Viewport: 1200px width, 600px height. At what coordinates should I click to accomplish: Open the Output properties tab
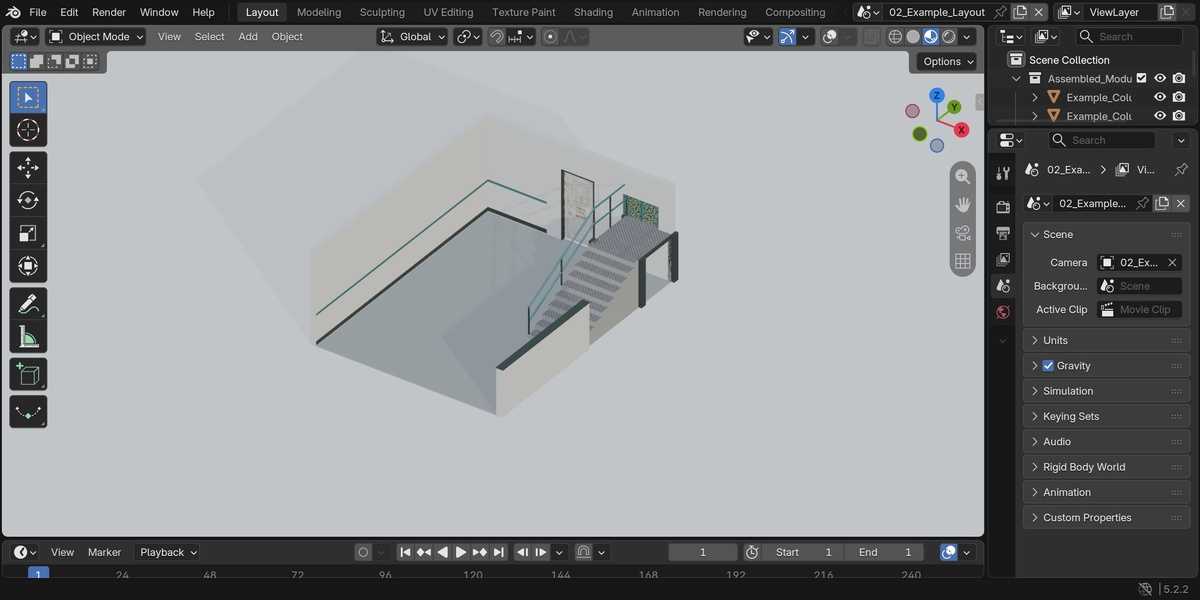click(1003, 233)
